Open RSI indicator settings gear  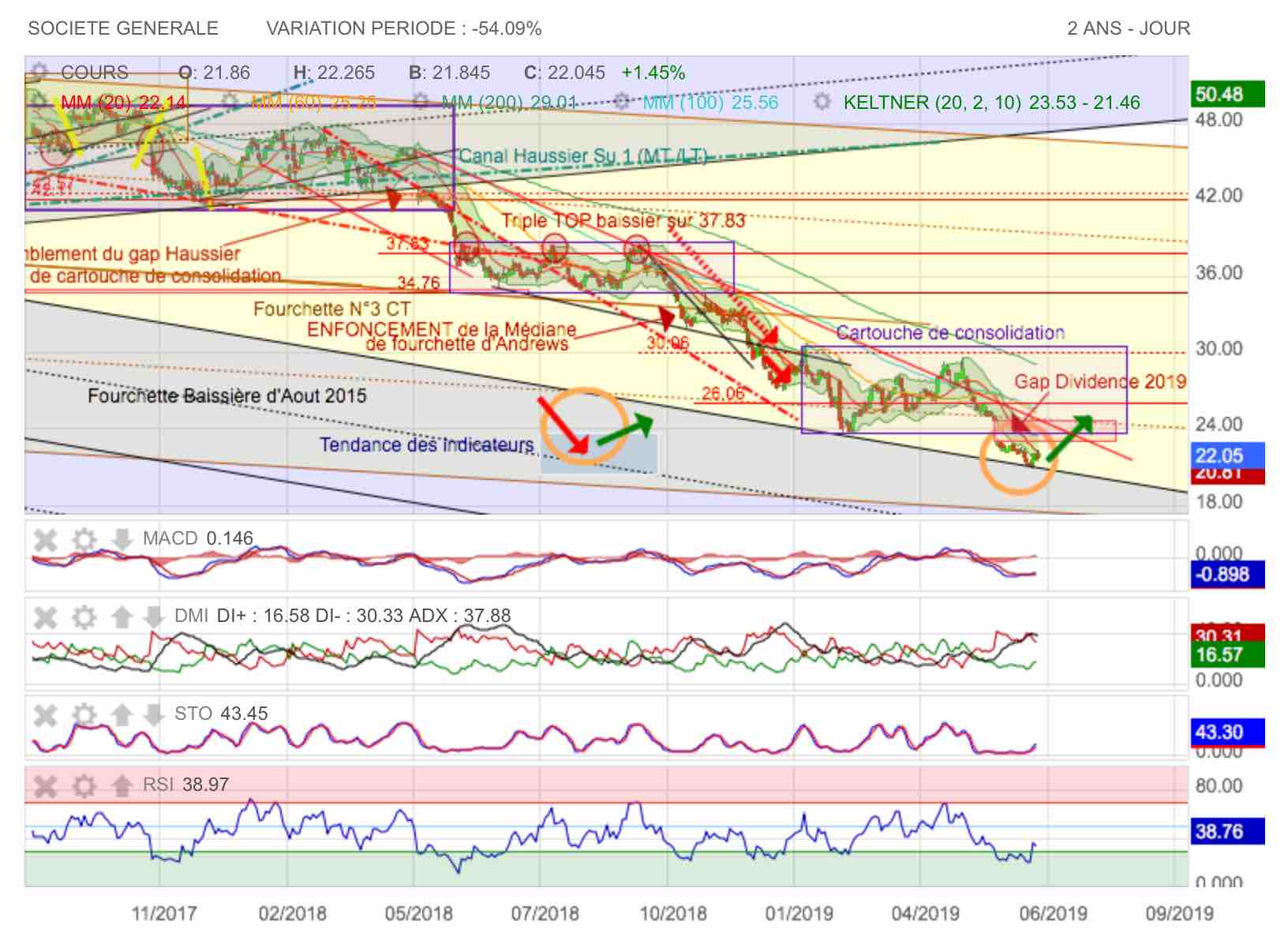point(84,785)
